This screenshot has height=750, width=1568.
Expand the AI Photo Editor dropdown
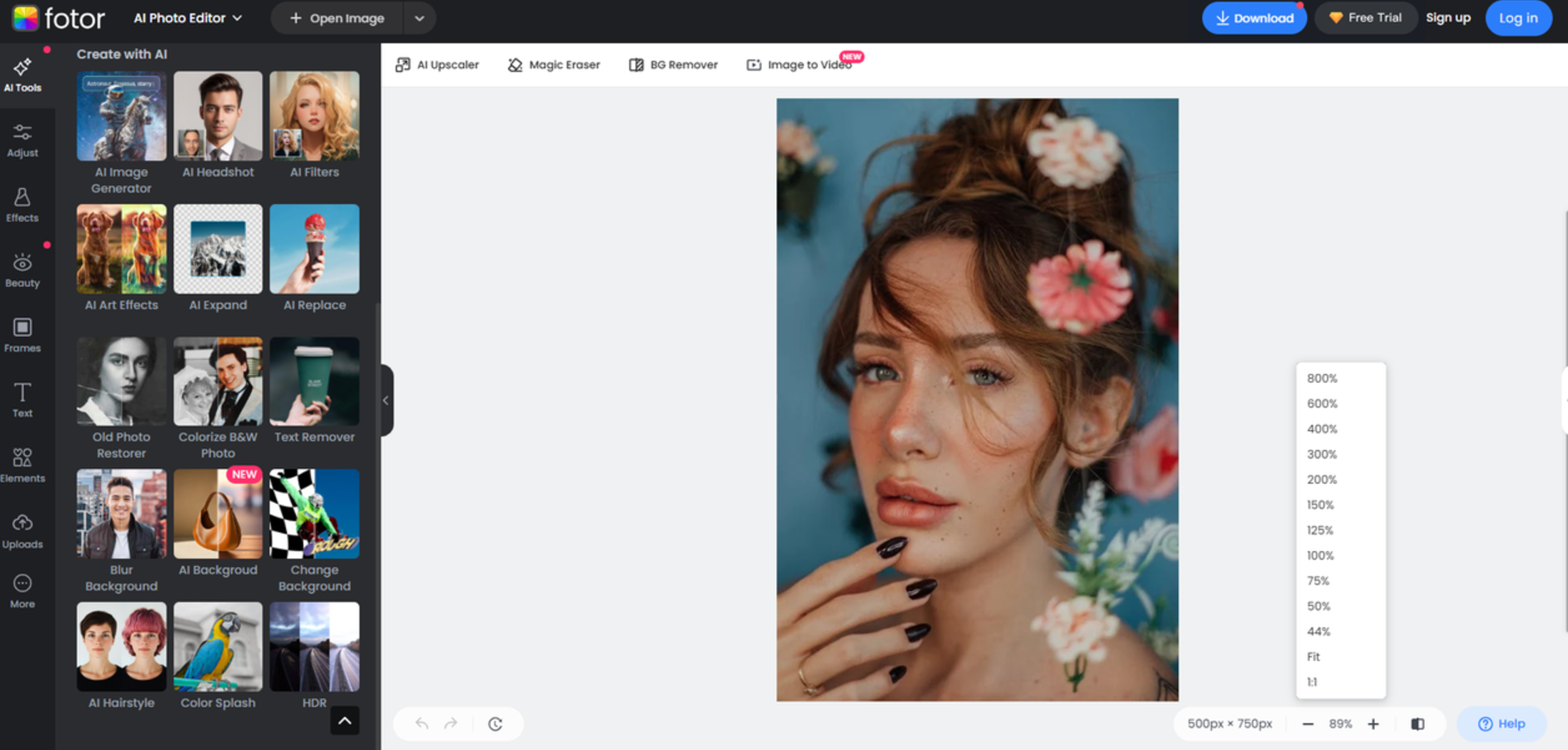click(x=188, y=18)
